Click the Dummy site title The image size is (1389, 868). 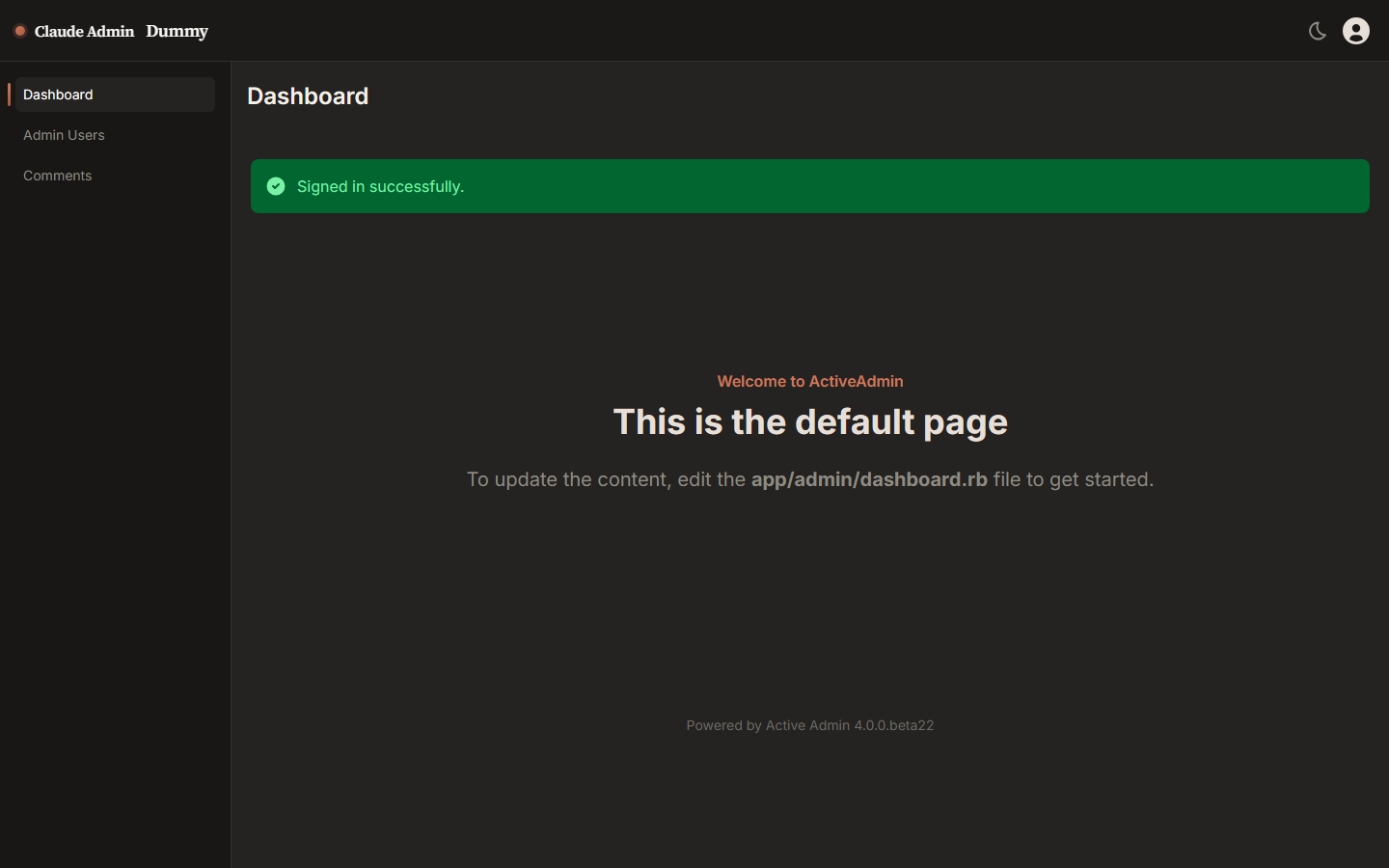coord(177,31)
